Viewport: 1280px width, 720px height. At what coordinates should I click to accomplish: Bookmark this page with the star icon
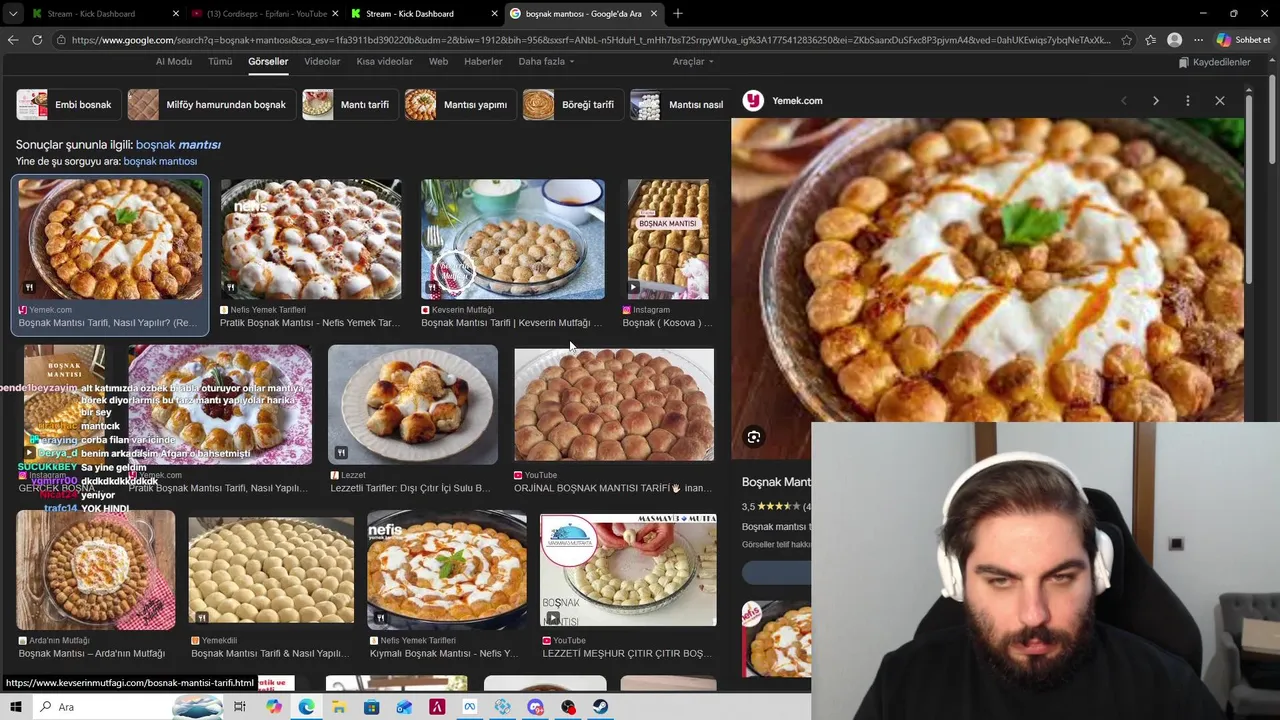click(x=1127, y=40)
